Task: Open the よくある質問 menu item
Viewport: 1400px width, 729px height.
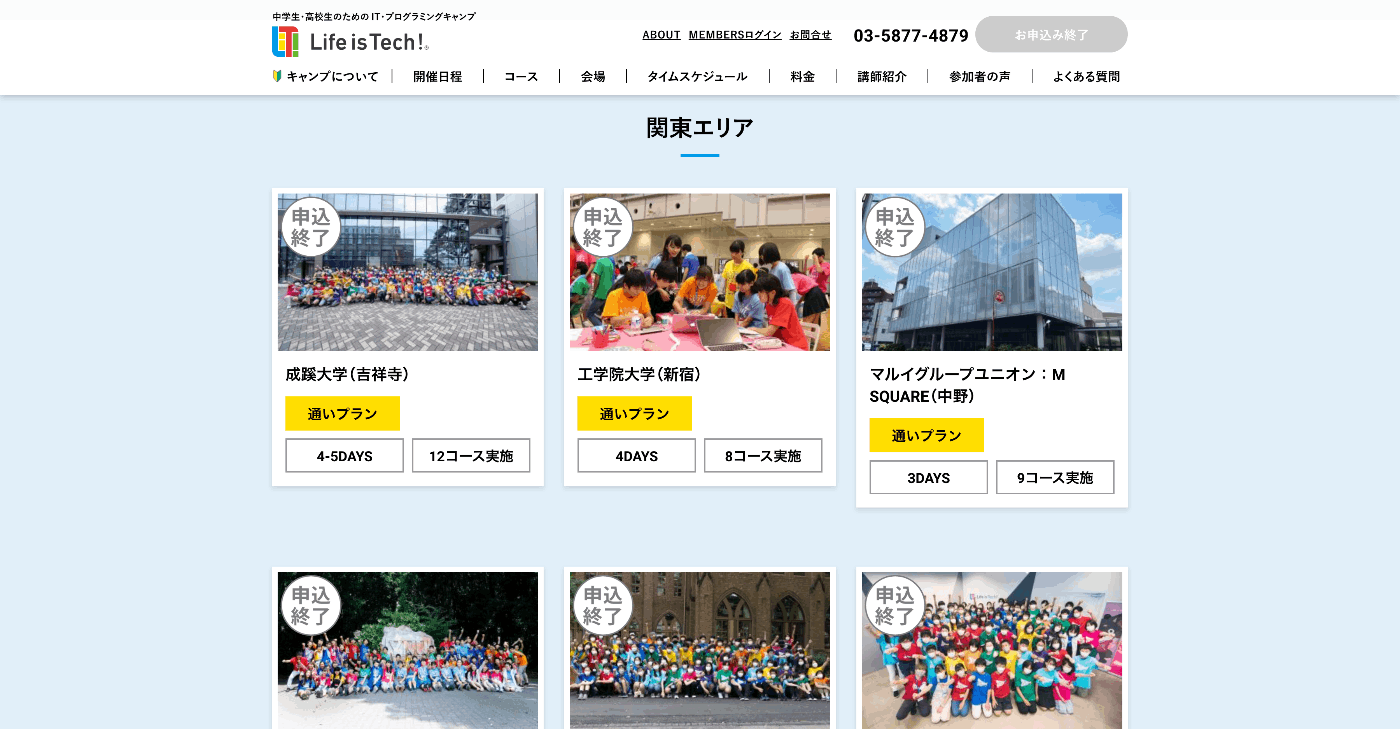Action: [x=1086, y=76]
